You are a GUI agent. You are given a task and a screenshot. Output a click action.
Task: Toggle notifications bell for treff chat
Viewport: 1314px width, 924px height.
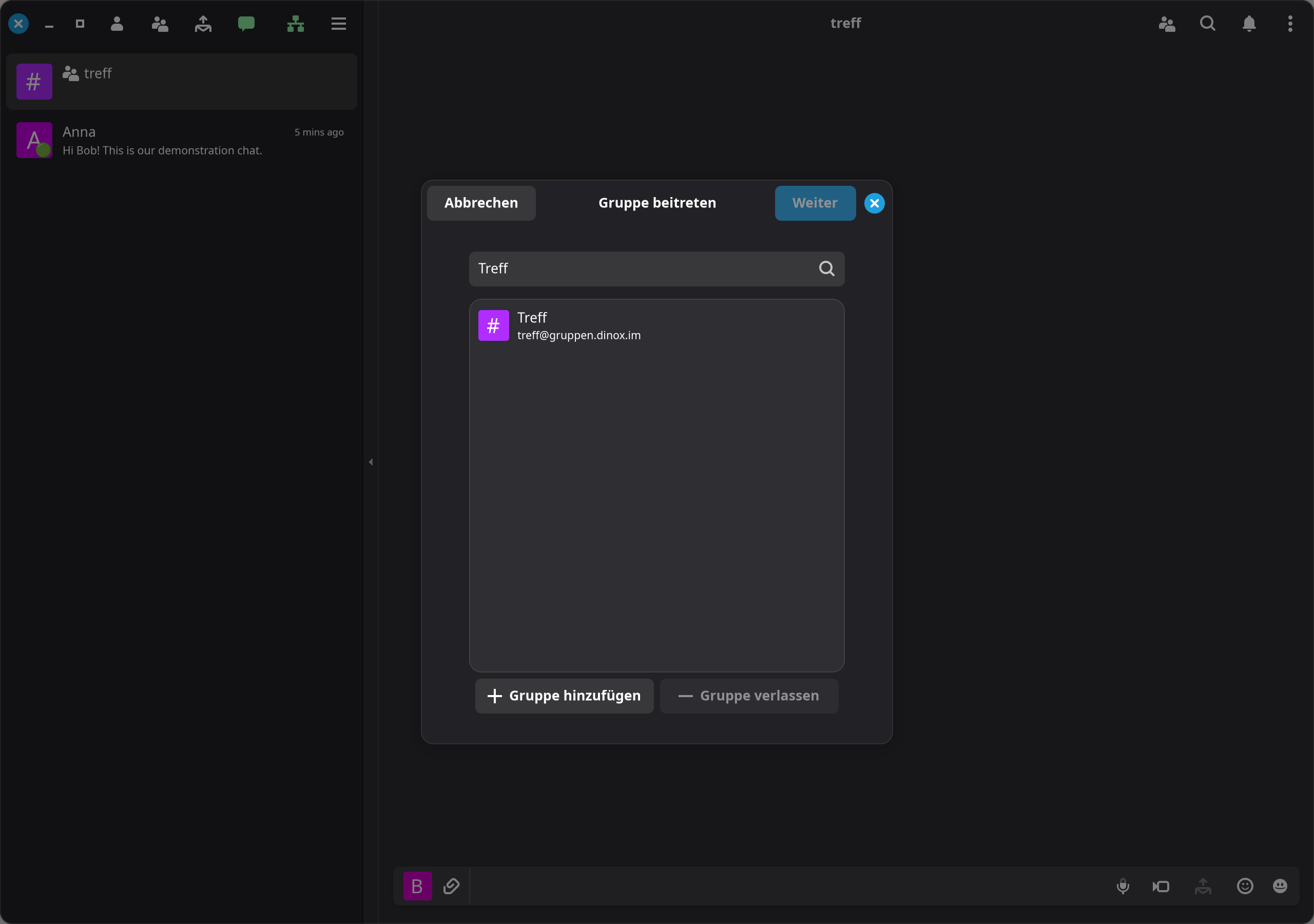point(1249,24)
